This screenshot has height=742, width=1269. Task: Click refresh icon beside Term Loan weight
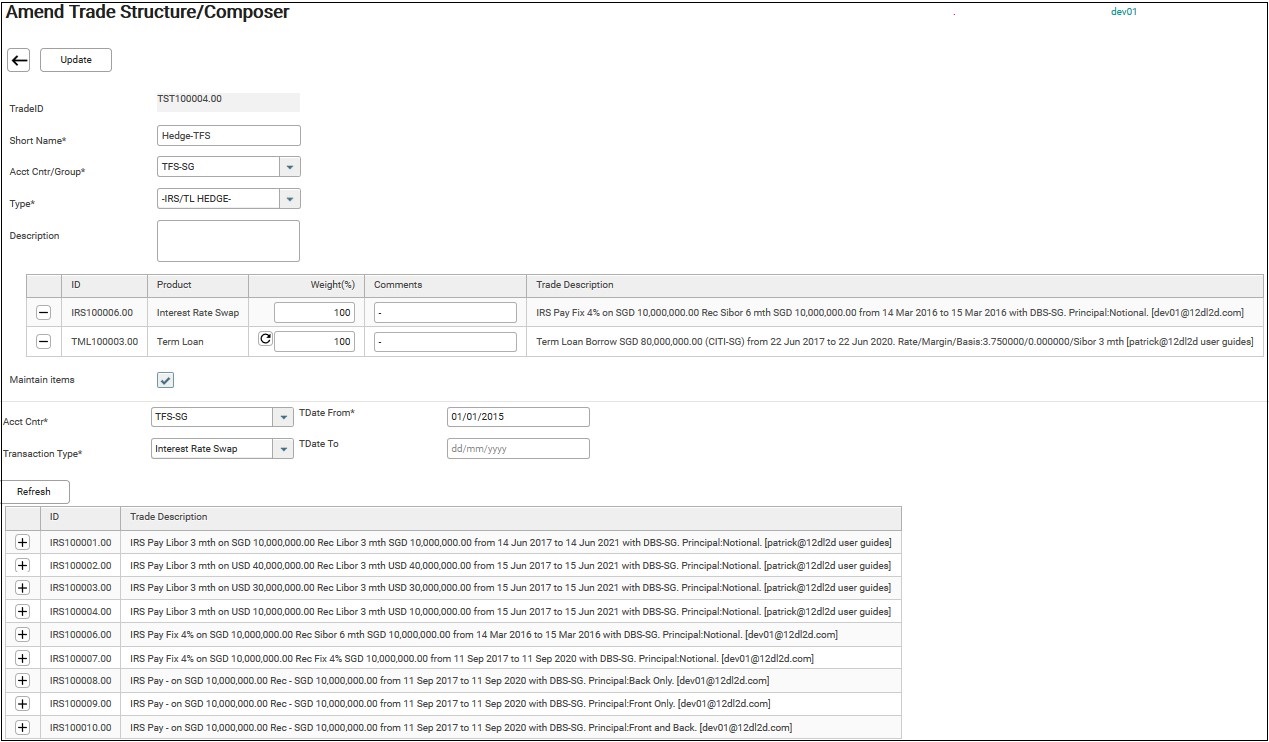click(265, 340)
